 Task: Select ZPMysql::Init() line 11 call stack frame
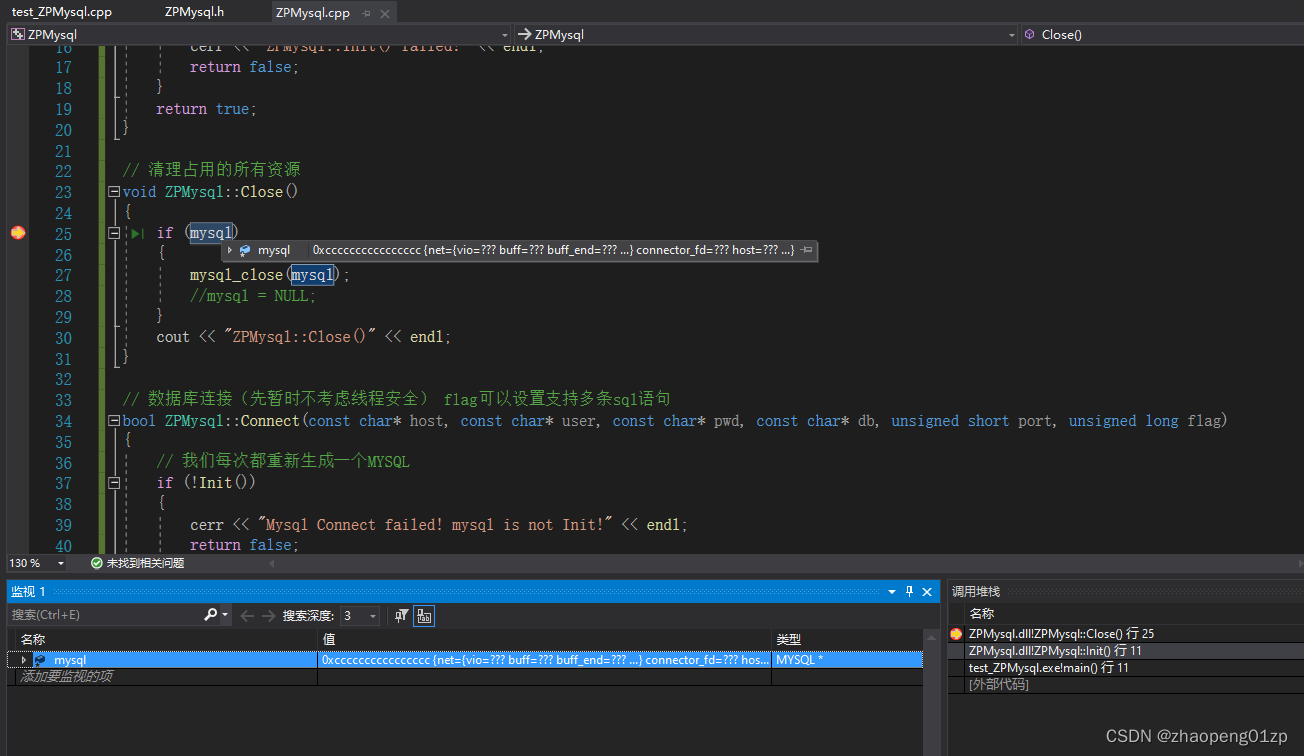(x=1055, y=651)
